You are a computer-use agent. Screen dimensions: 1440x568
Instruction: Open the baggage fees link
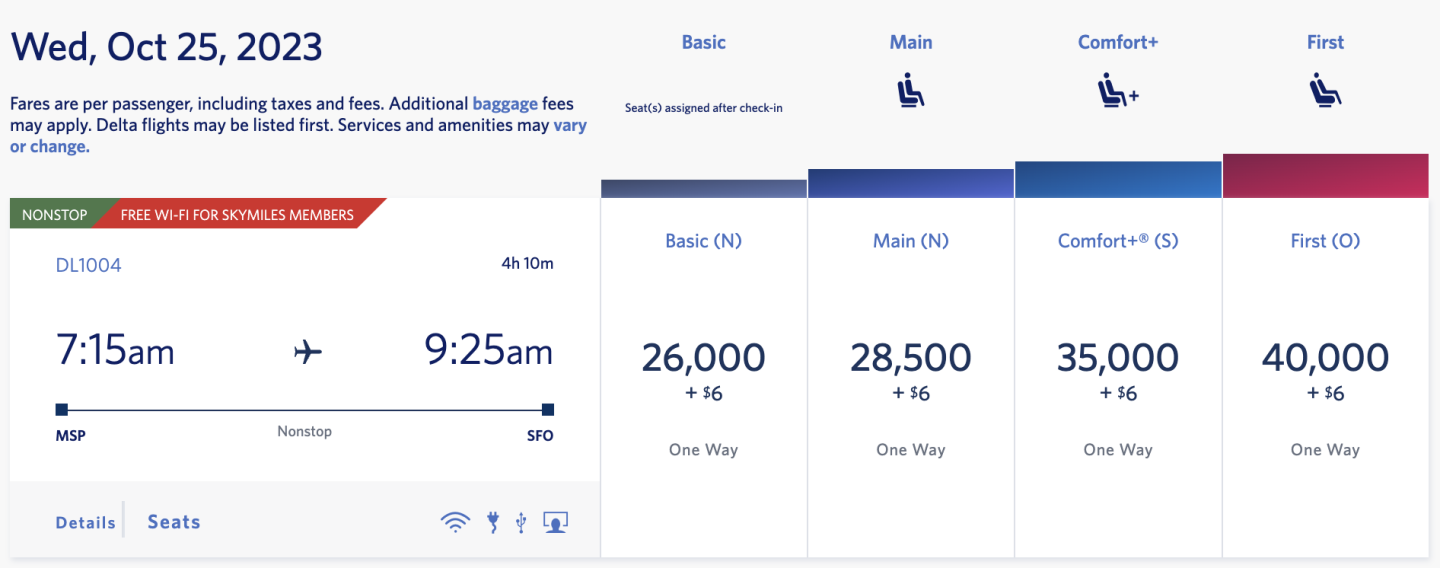[x=505, y=103]
